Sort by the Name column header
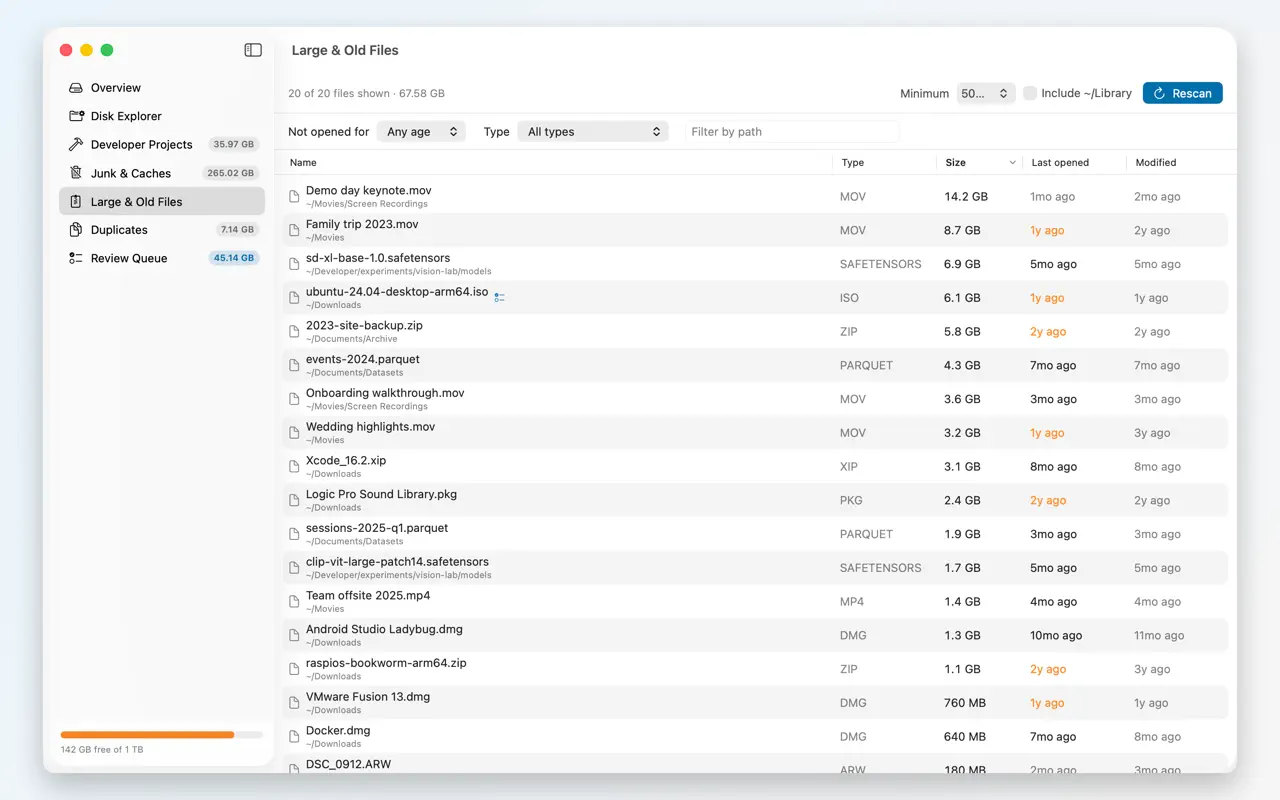The height and width of the screenshot is (800, 1280). 557,162
